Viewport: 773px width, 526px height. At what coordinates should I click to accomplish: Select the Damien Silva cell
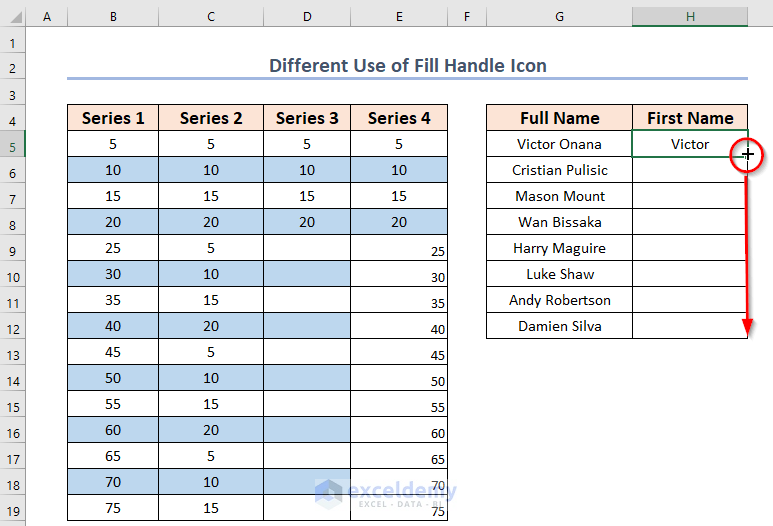[559, 326]
